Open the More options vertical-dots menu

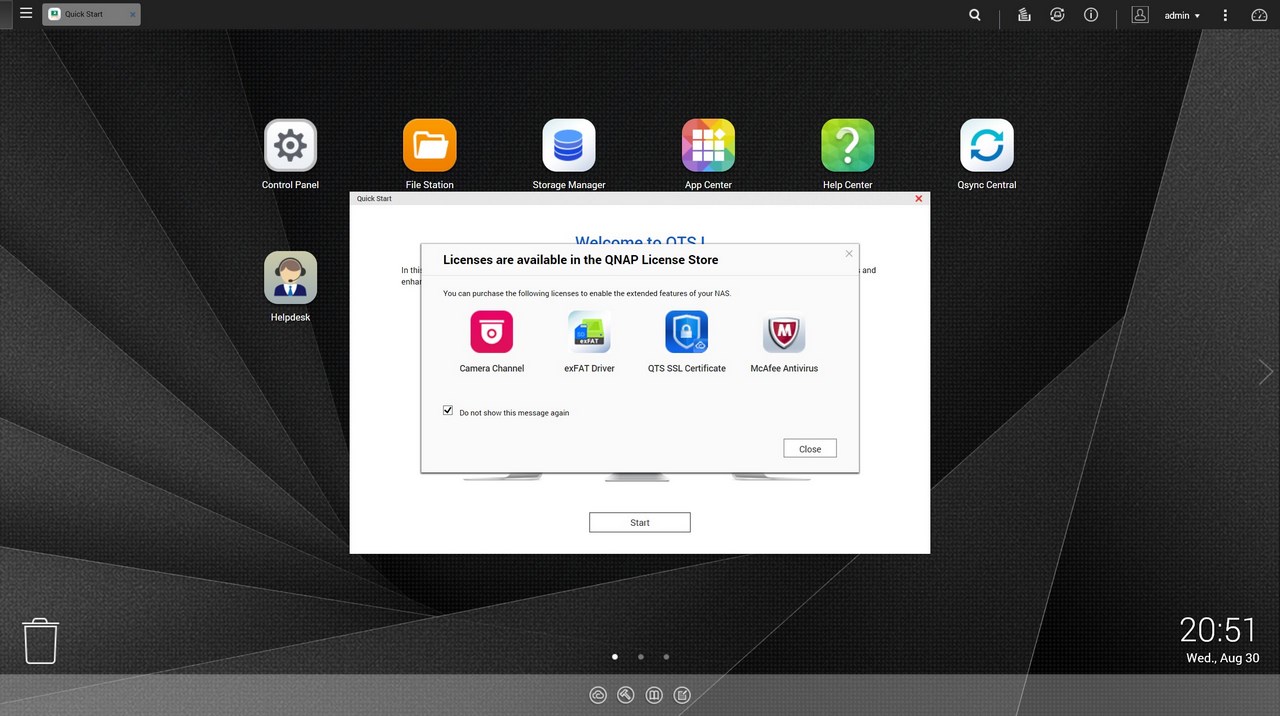(x=1225, y=15)
